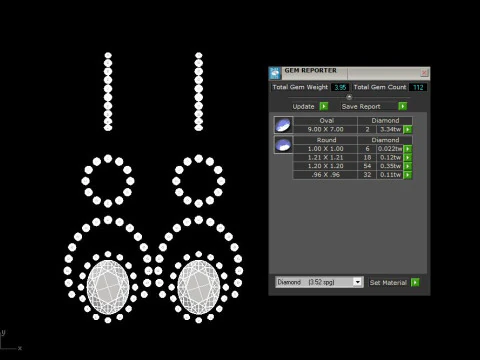Click green arrow for 1.00 X 1.00 row
480x360 pixels.
[x=408, y=149]
